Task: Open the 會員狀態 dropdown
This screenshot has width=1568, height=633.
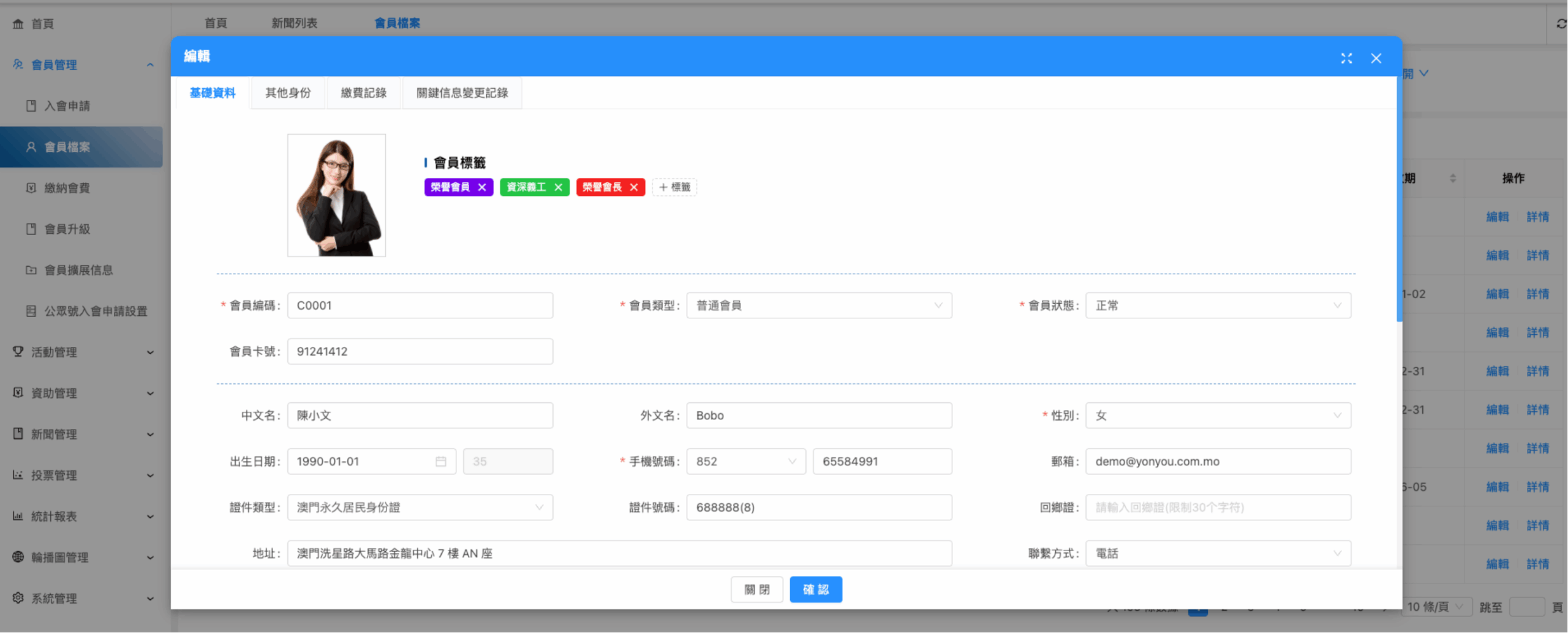Action: click(x=1218, y=305)
